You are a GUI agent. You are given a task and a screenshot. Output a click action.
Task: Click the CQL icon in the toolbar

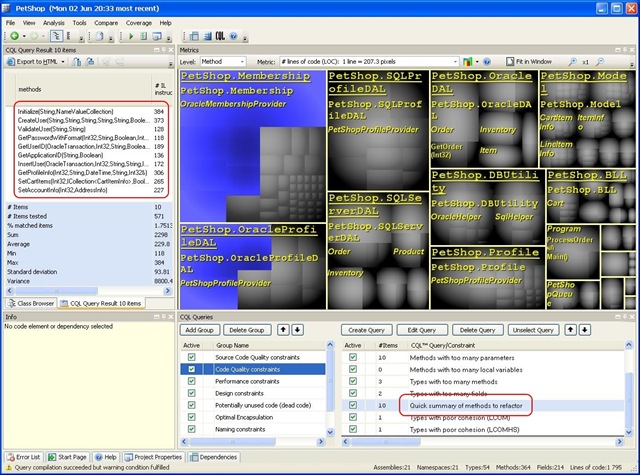coord(220,36)
